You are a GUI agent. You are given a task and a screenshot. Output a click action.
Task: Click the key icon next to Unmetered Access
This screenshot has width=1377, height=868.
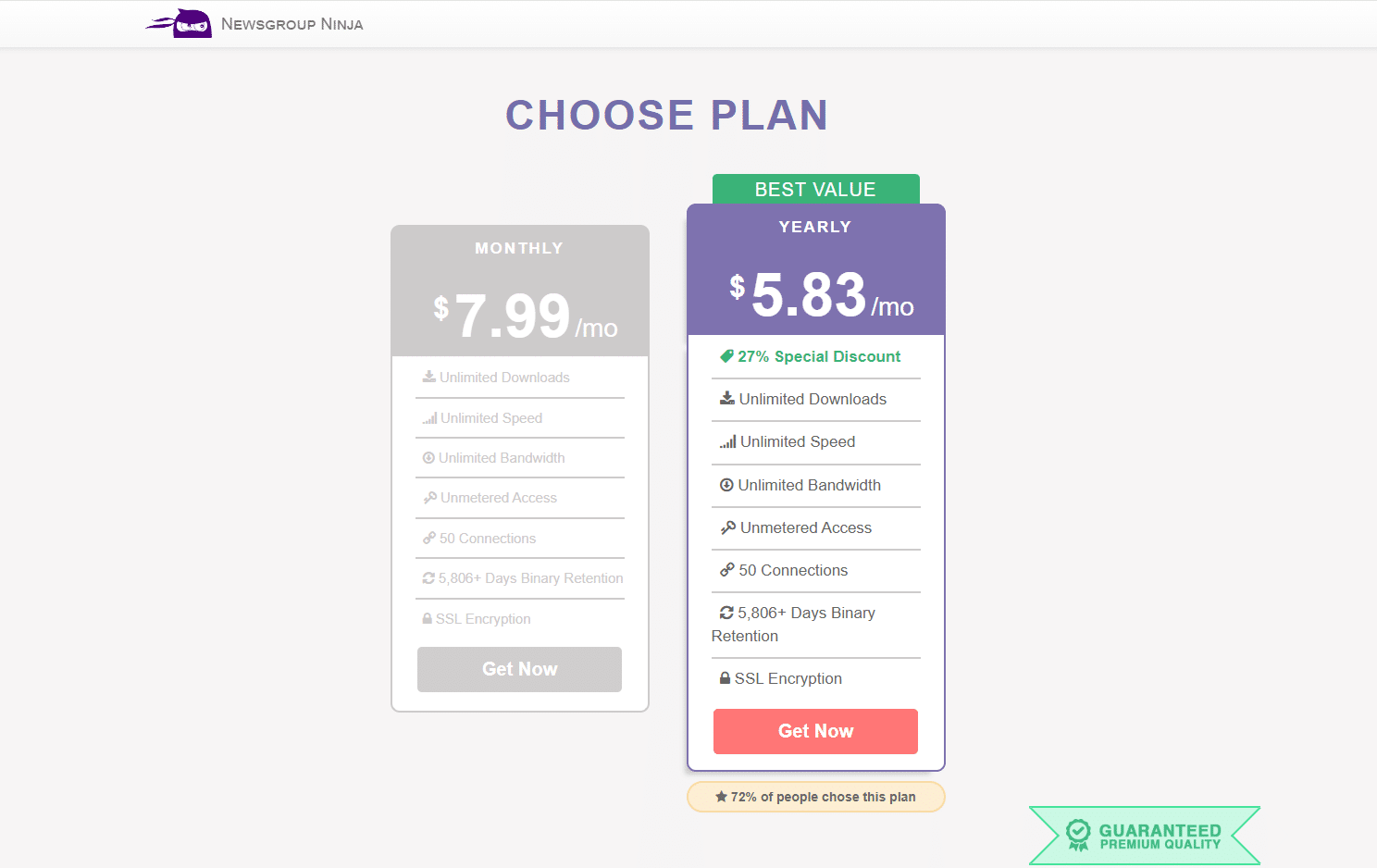(728, 527)
